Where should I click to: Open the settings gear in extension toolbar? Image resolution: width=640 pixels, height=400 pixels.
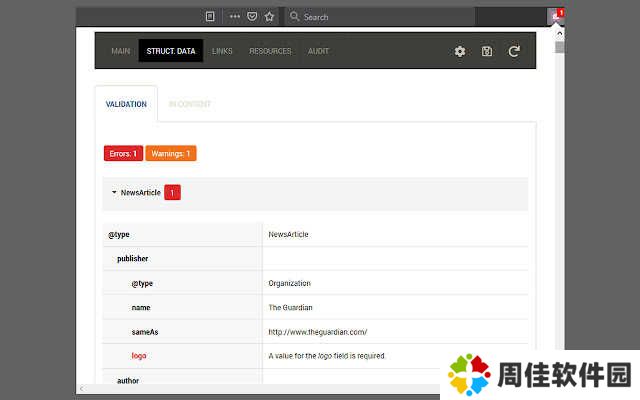tap(460, 51)
